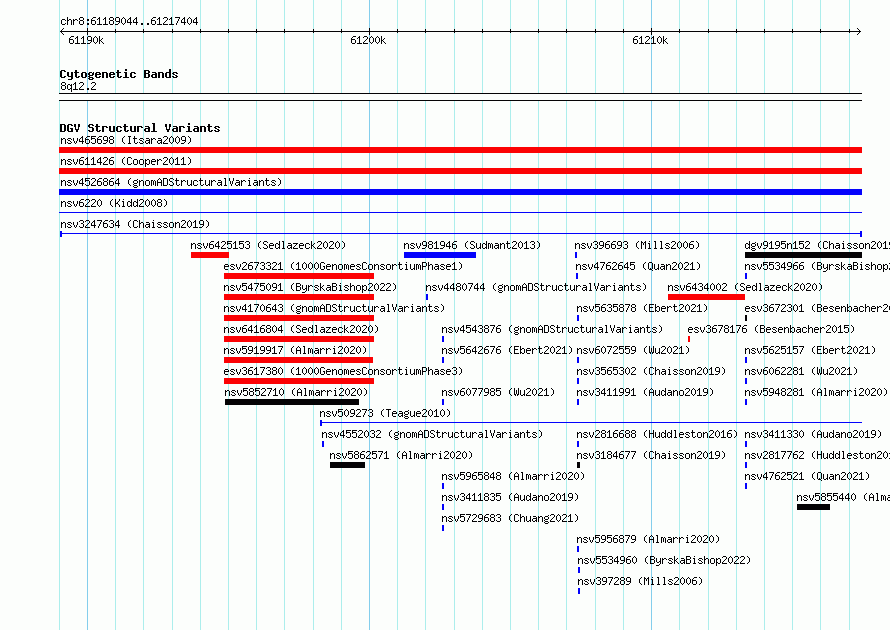
Task: Click esv3678176 (Besenbacher2015) label
Action: [x=771, y=329]
